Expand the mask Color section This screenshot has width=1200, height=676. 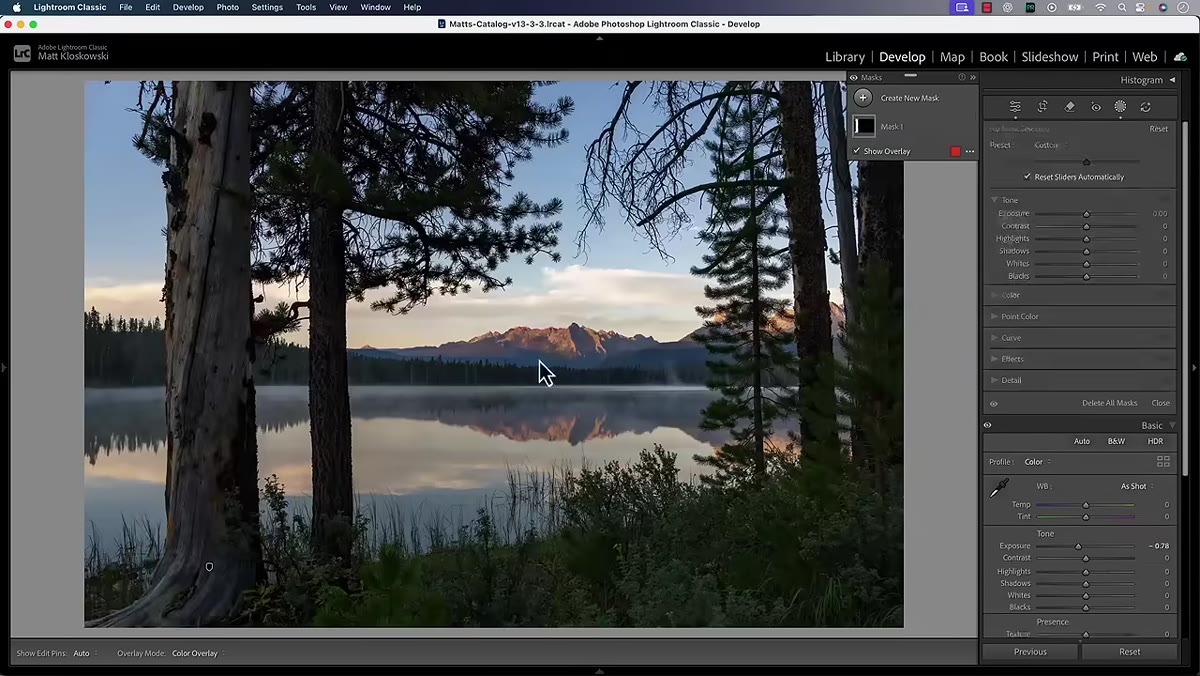pyautogui.click(x=995, y=295)
